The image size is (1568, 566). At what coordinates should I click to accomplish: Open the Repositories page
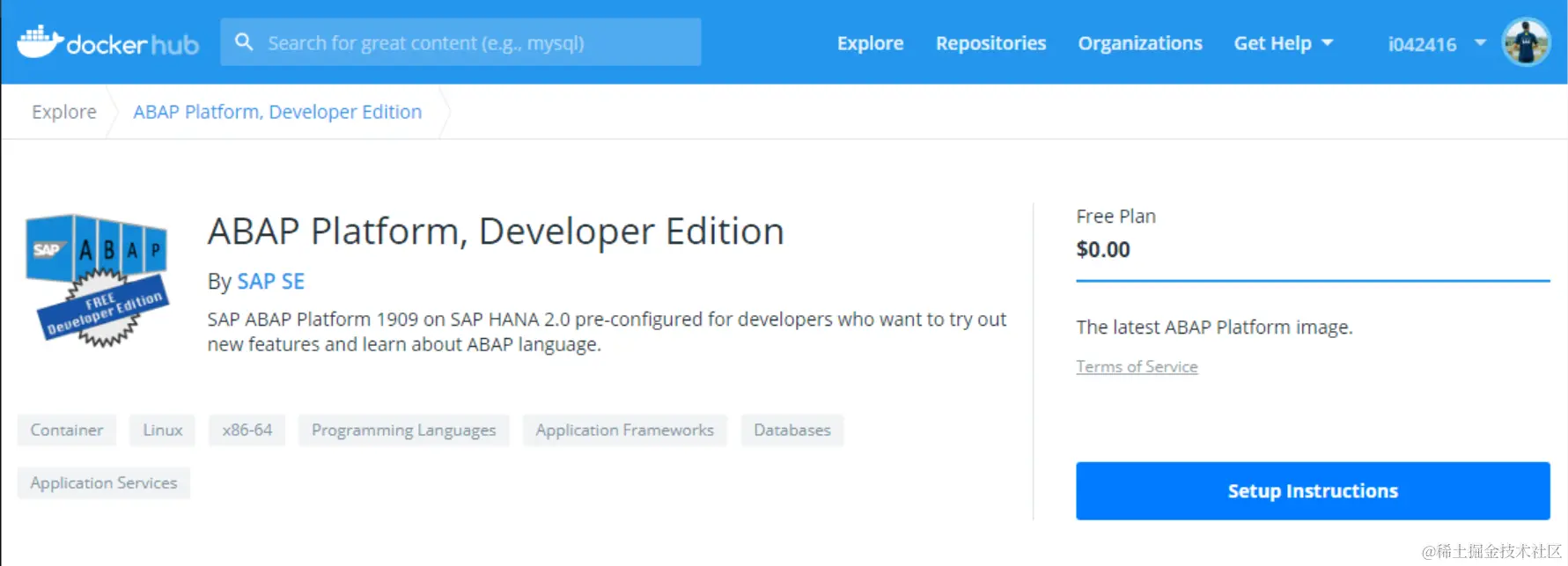(x=990, y=43)
